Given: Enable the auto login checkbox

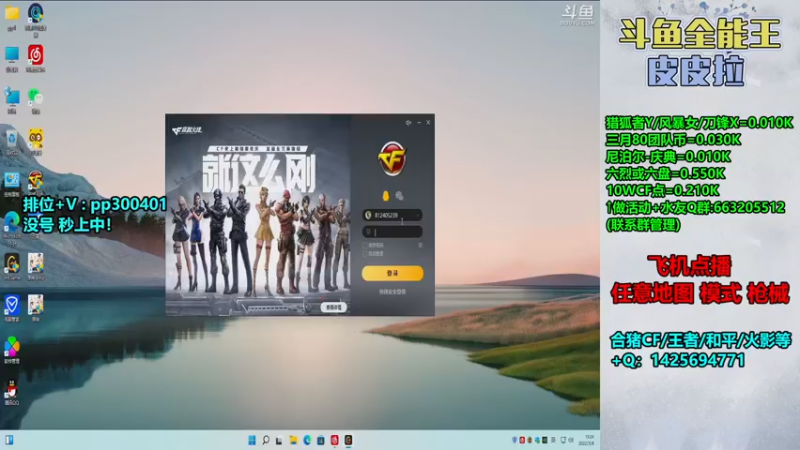Looking at the screenshot, I should [365, 254].
